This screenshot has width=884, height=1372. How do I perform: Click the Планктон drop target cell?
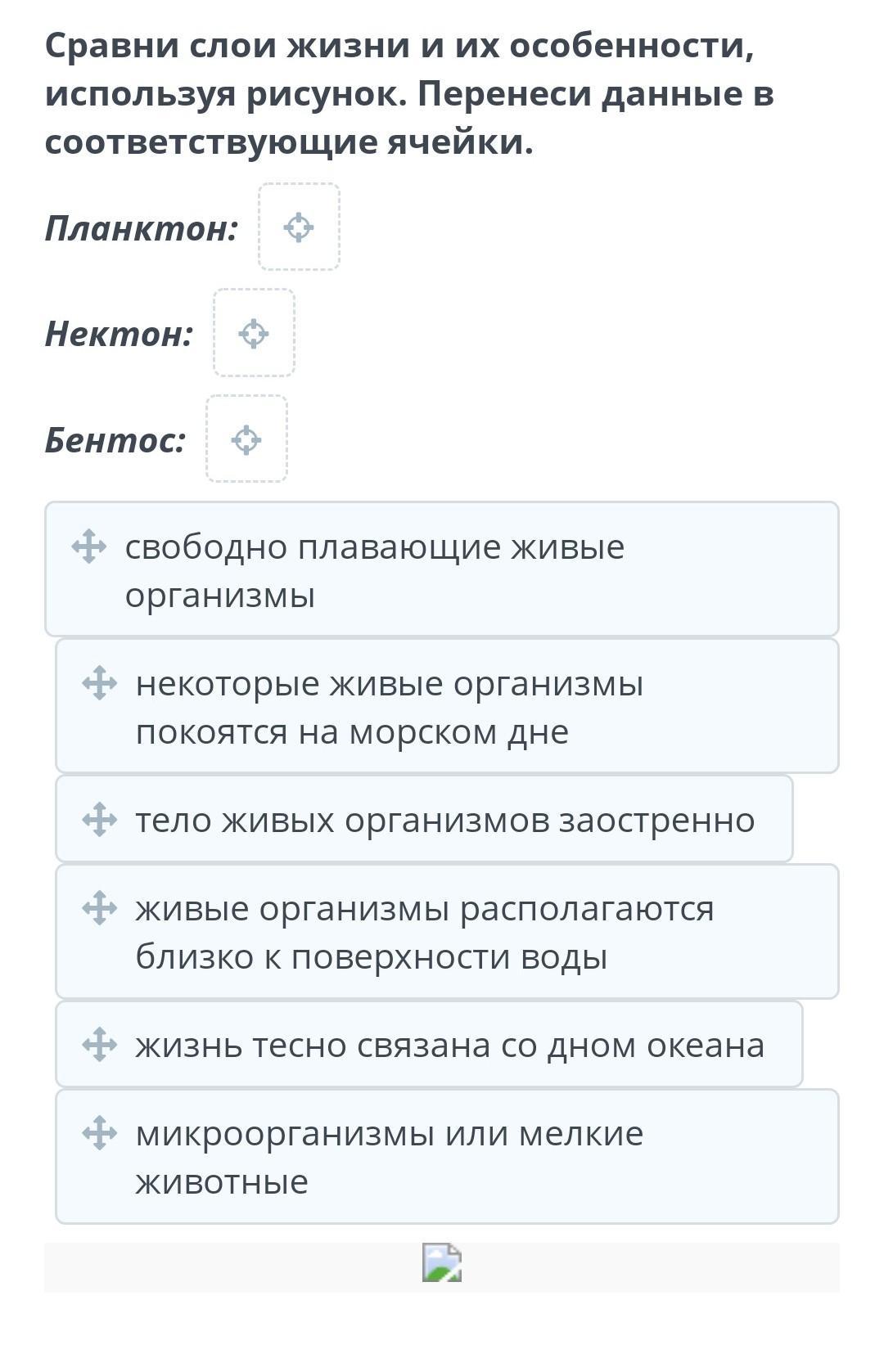[299, 227]
